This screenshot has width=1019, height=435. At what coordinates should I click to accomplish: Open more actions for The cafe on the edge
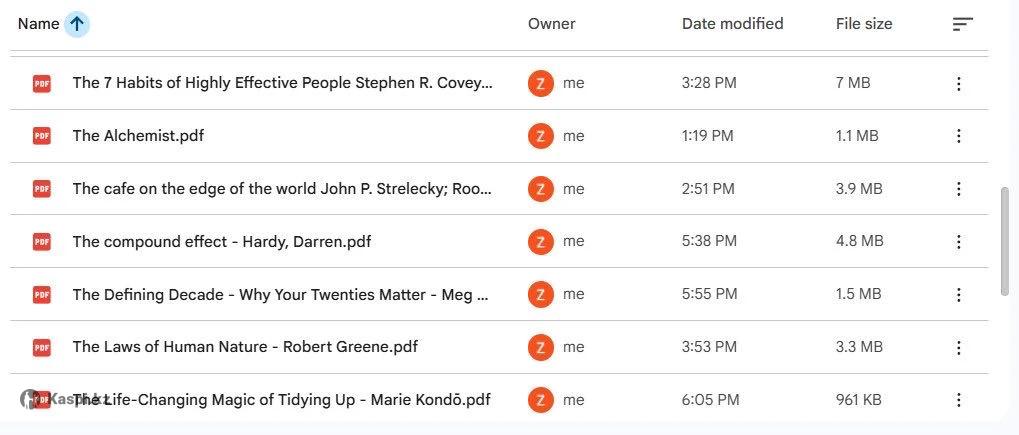[x=958, y=188]
